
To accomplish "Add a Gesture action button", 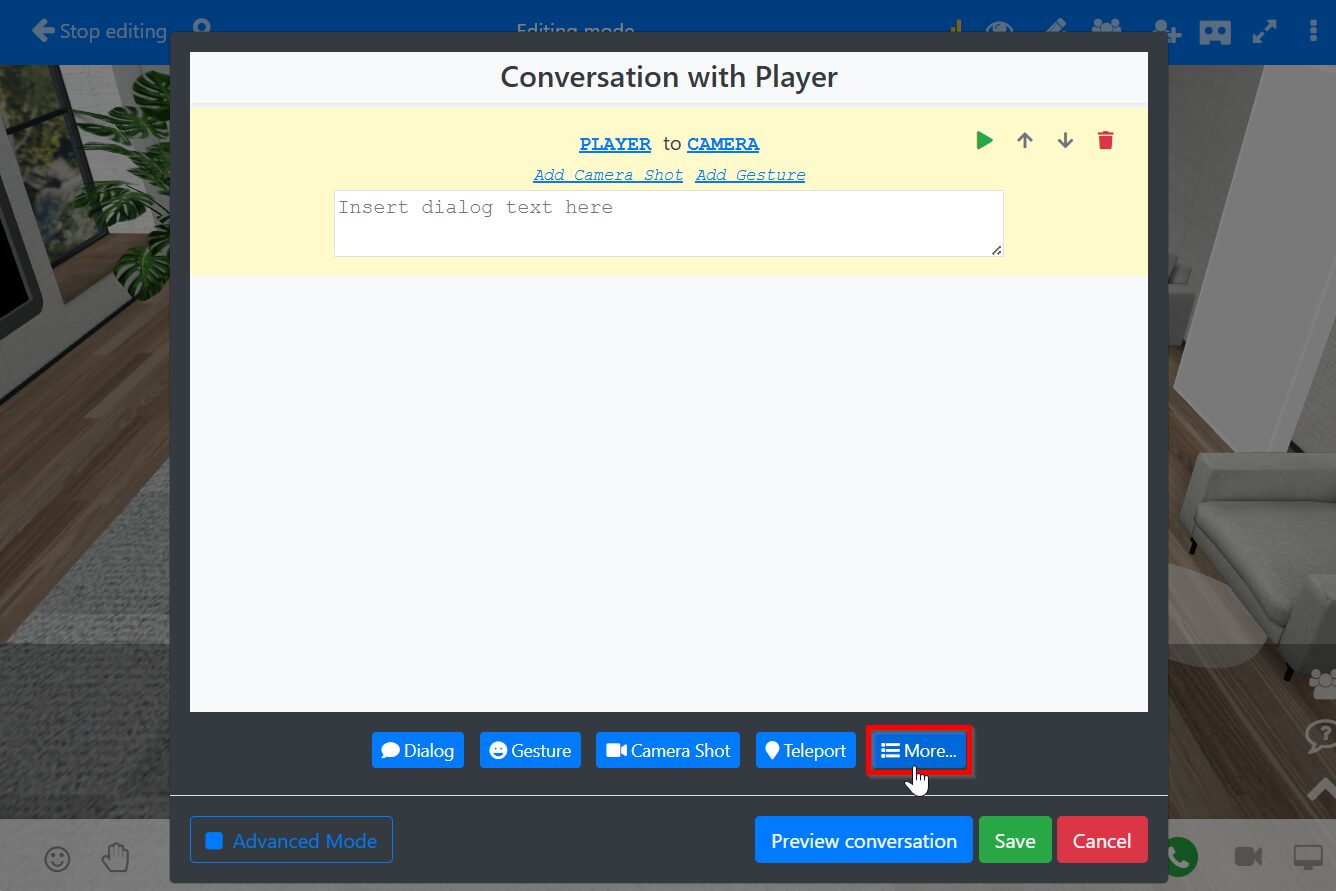I will 530,751.
